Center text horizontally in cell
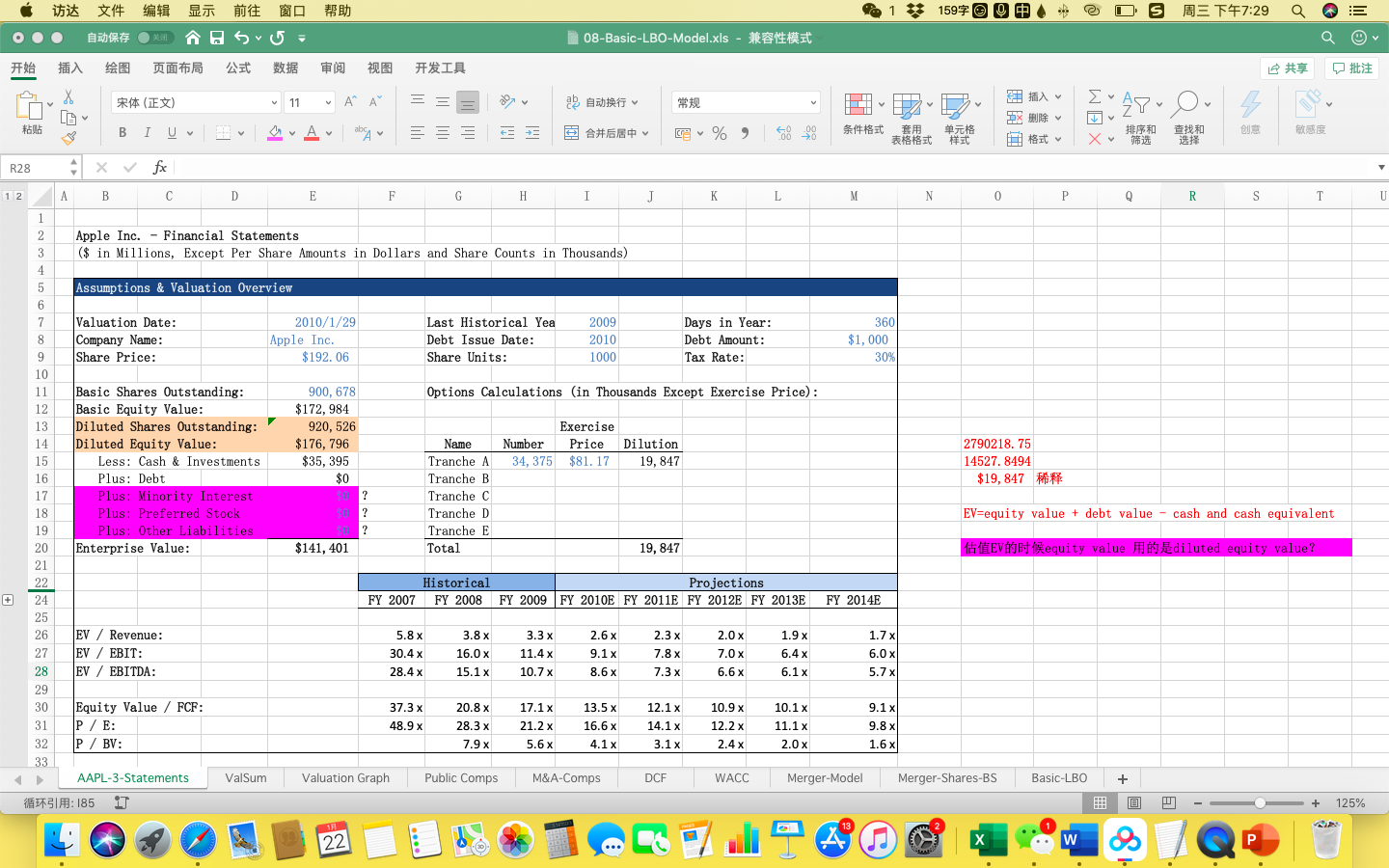1389x868 pixels. [x=443, y=133]
